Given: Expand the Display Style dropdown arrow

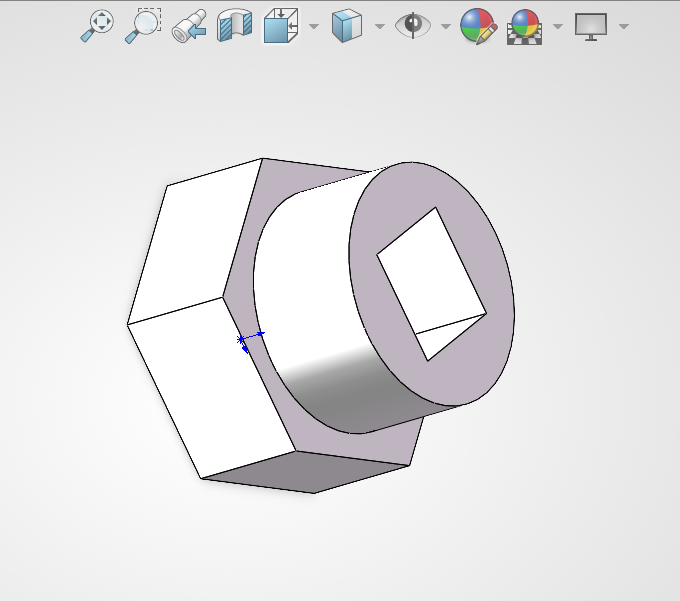Looking at the screenshot, I should 380,26.
